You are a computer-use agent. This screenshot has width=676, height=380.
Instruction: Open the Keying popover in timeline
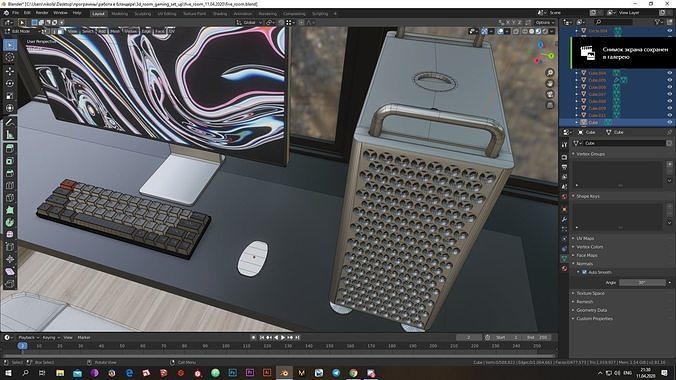point(50,338)
